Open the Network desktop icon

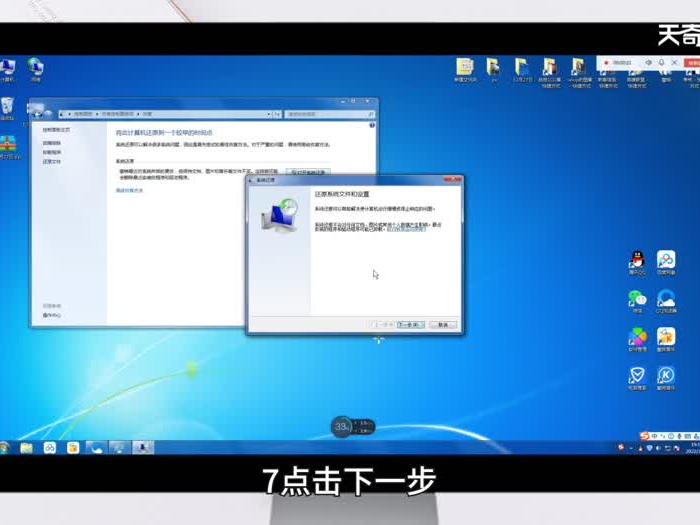36,70
